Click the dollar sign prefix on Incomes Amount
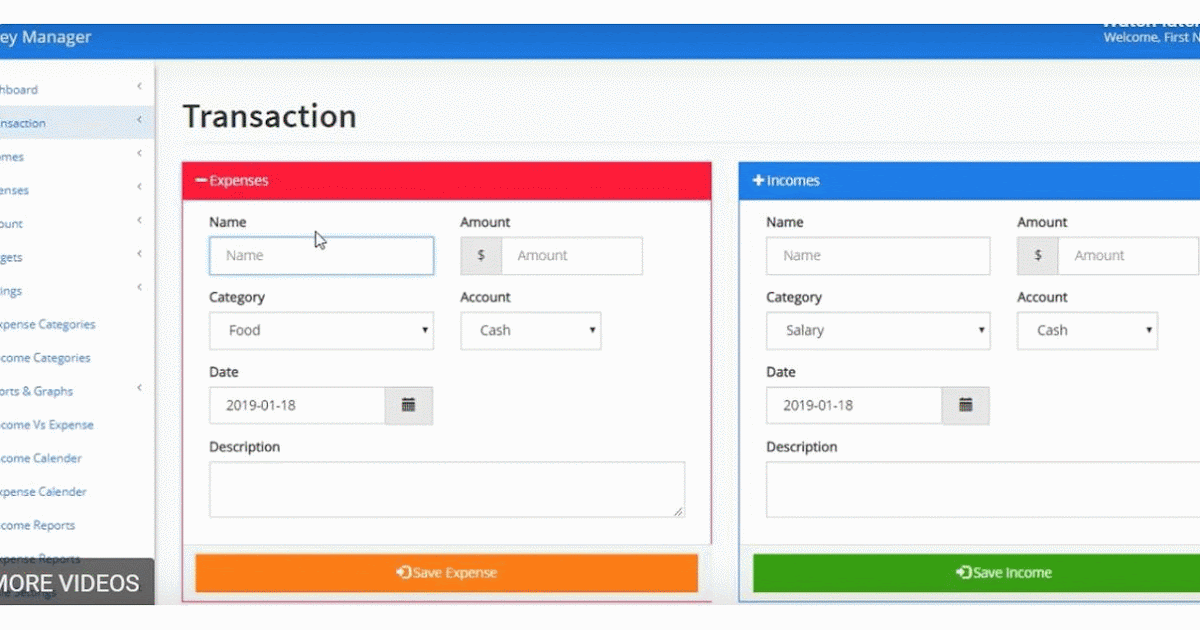This screenshot has width=1200, height=630. pyautogui.click(x=1037, y=255)
